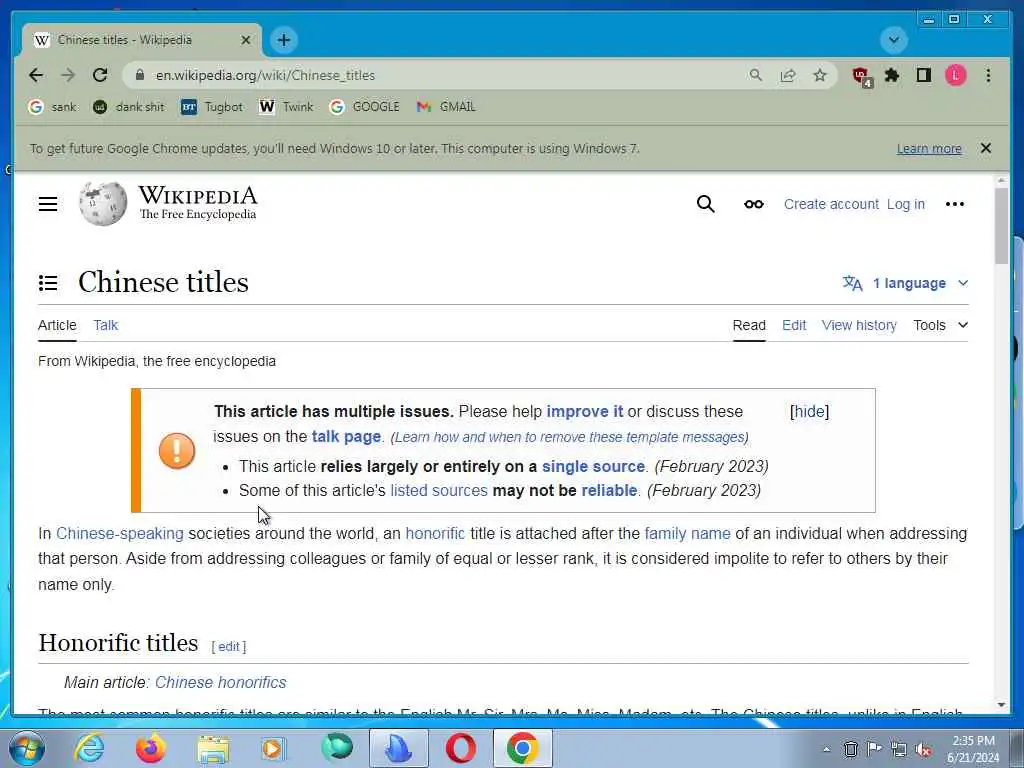
Task: Click the improve it link
Action: (x=585, y=411)
